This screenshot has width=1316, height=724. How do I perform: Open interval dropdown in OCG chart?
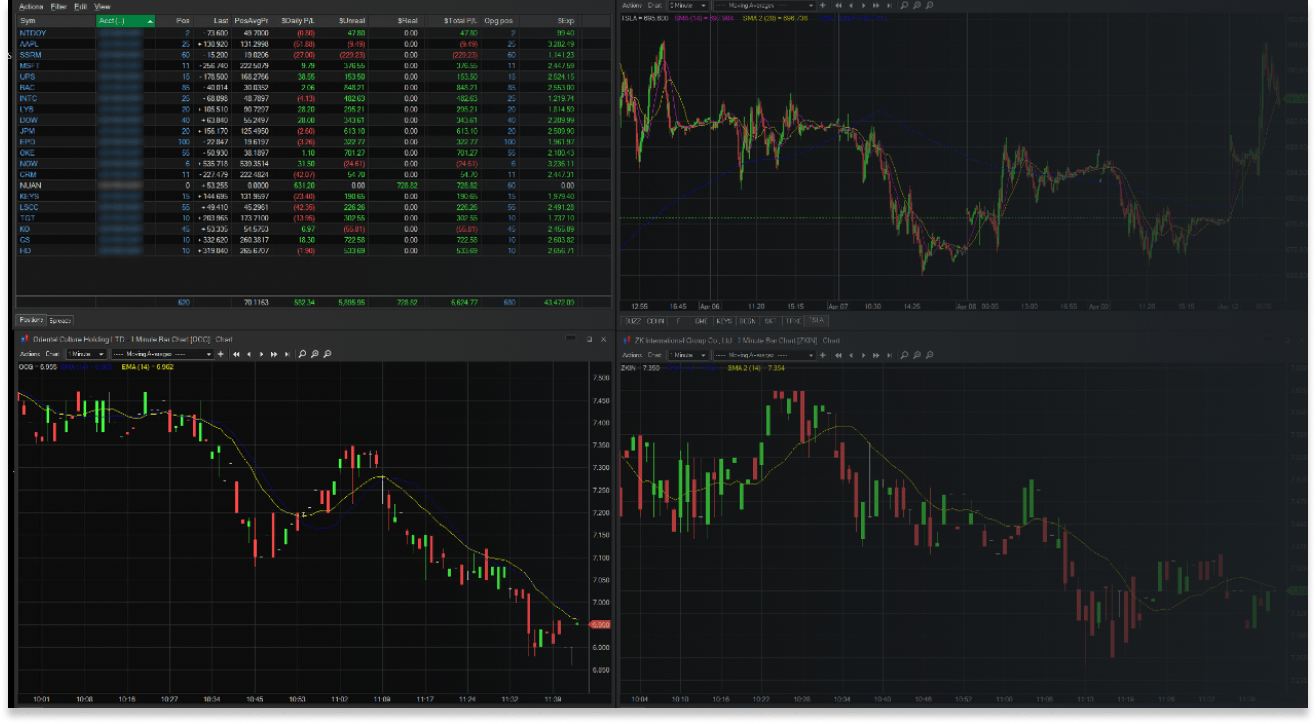(86, 354)
